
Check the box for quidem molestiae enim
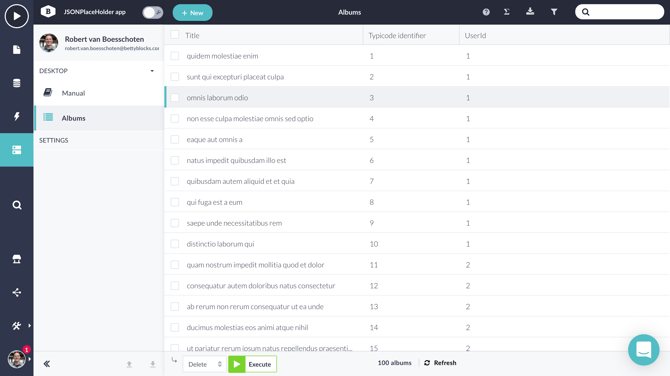pos(175,56)
